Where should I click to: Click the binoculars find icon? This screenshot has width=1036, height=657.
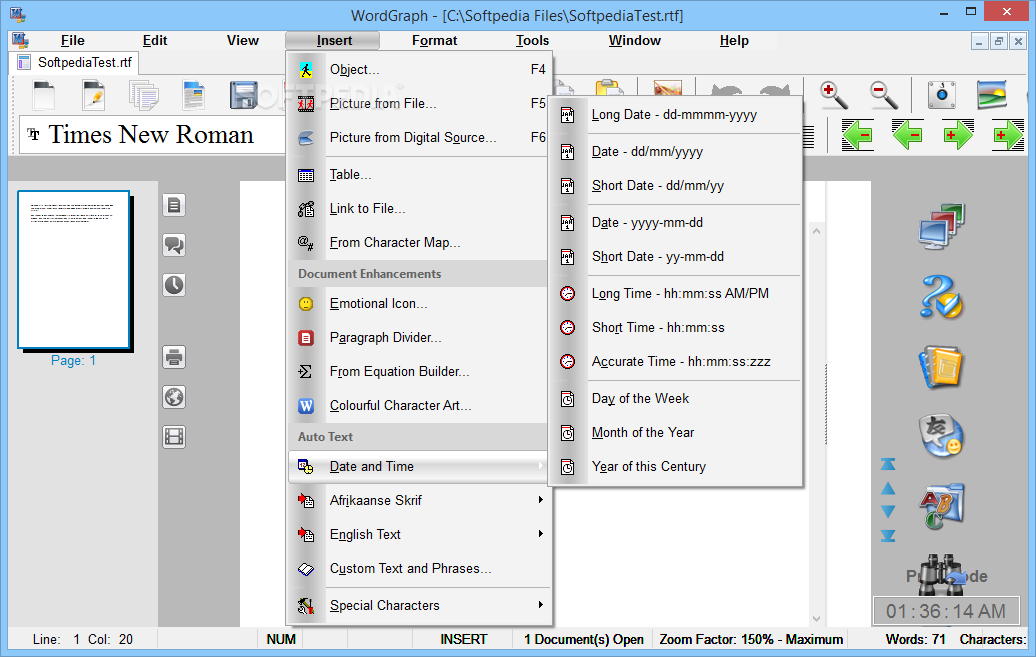coord(941,575)
